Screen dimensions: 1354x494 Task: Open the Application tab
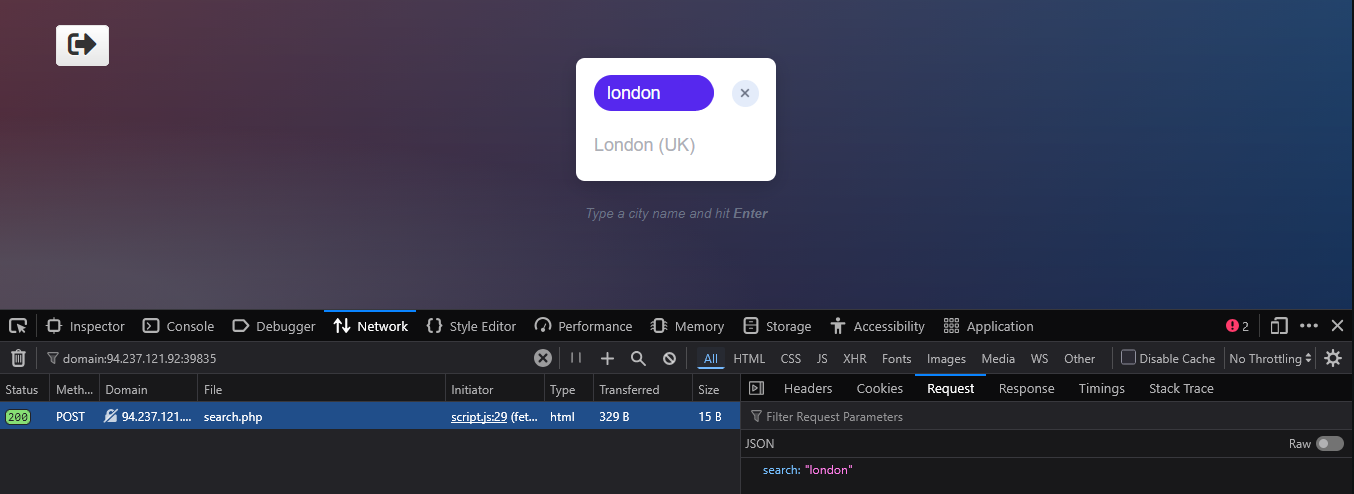pyautogui.click(x=988, y=326)
